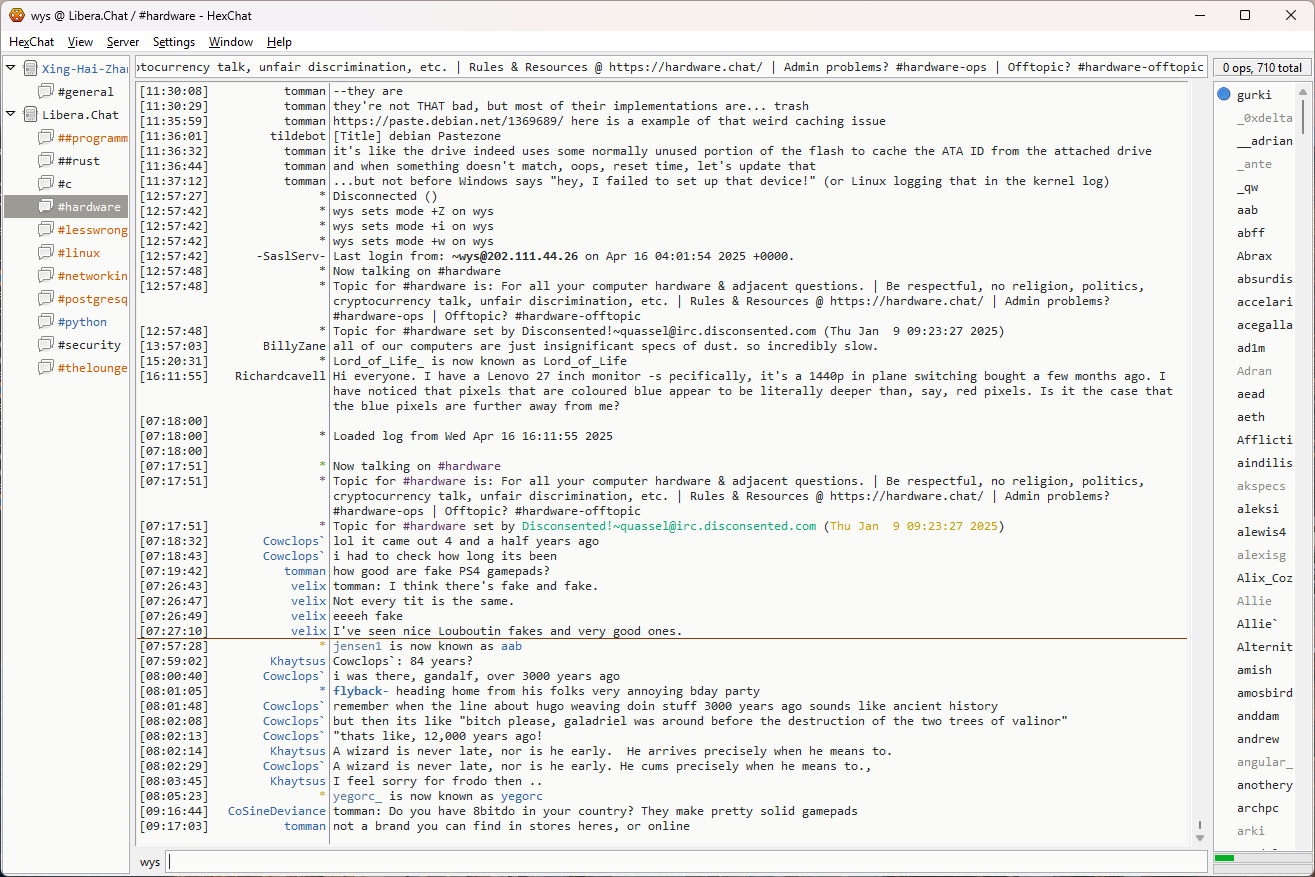This screenshot has width=1315, height=877.
Task: Click the lag meter progress bar
Action: pyautogui.click(x=1260, y=858)
